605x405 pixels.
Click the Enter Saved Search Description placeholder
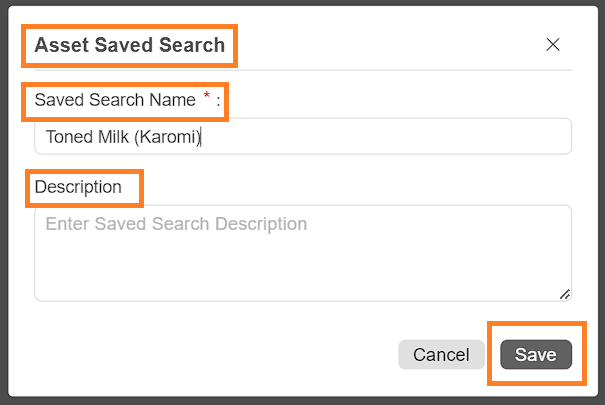(x=176, y=223)
